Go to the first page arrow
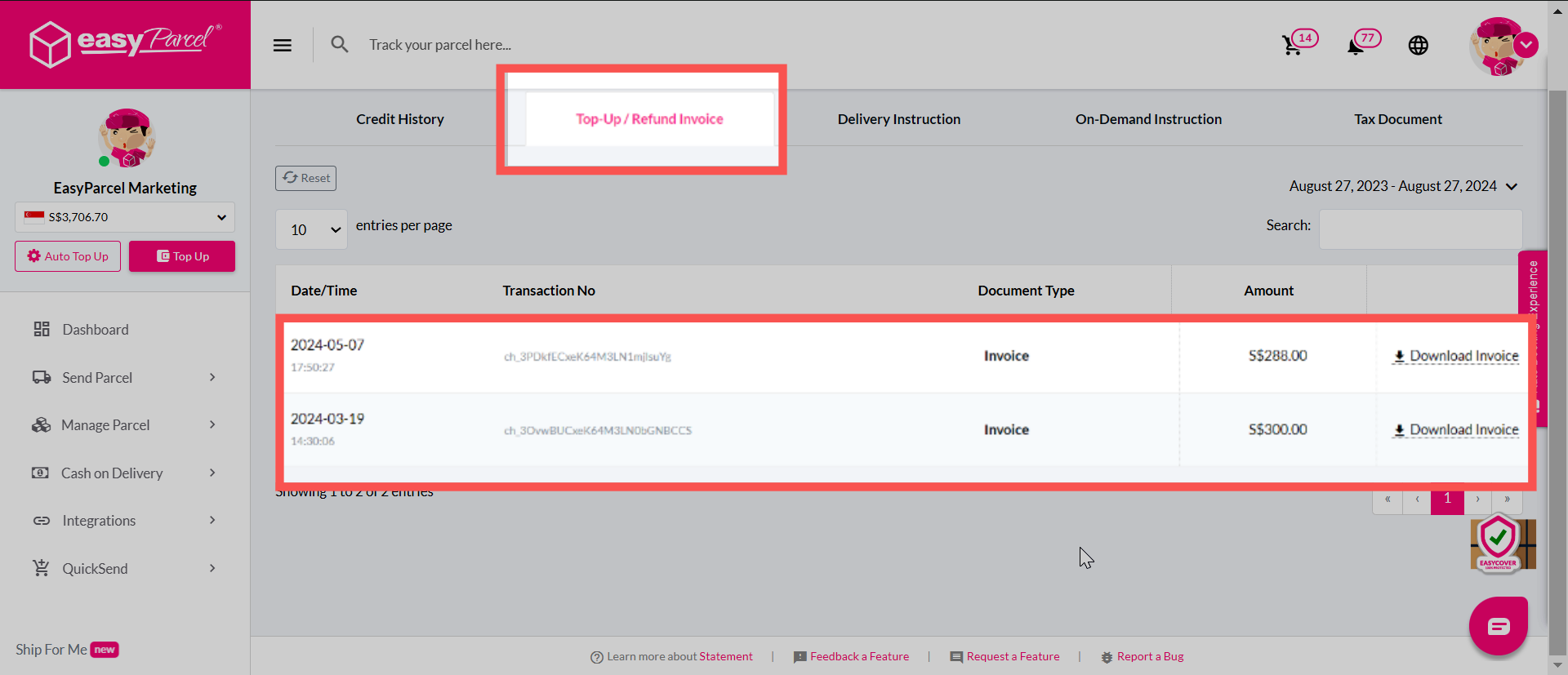This screenshot has width=1568, height=675. coord(1388,500)
